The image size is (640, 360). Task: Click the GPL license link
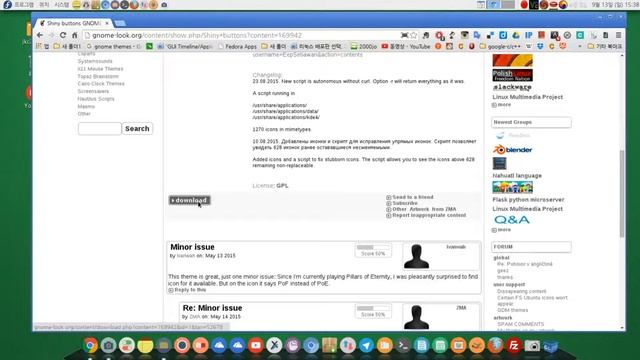(282, 186)
